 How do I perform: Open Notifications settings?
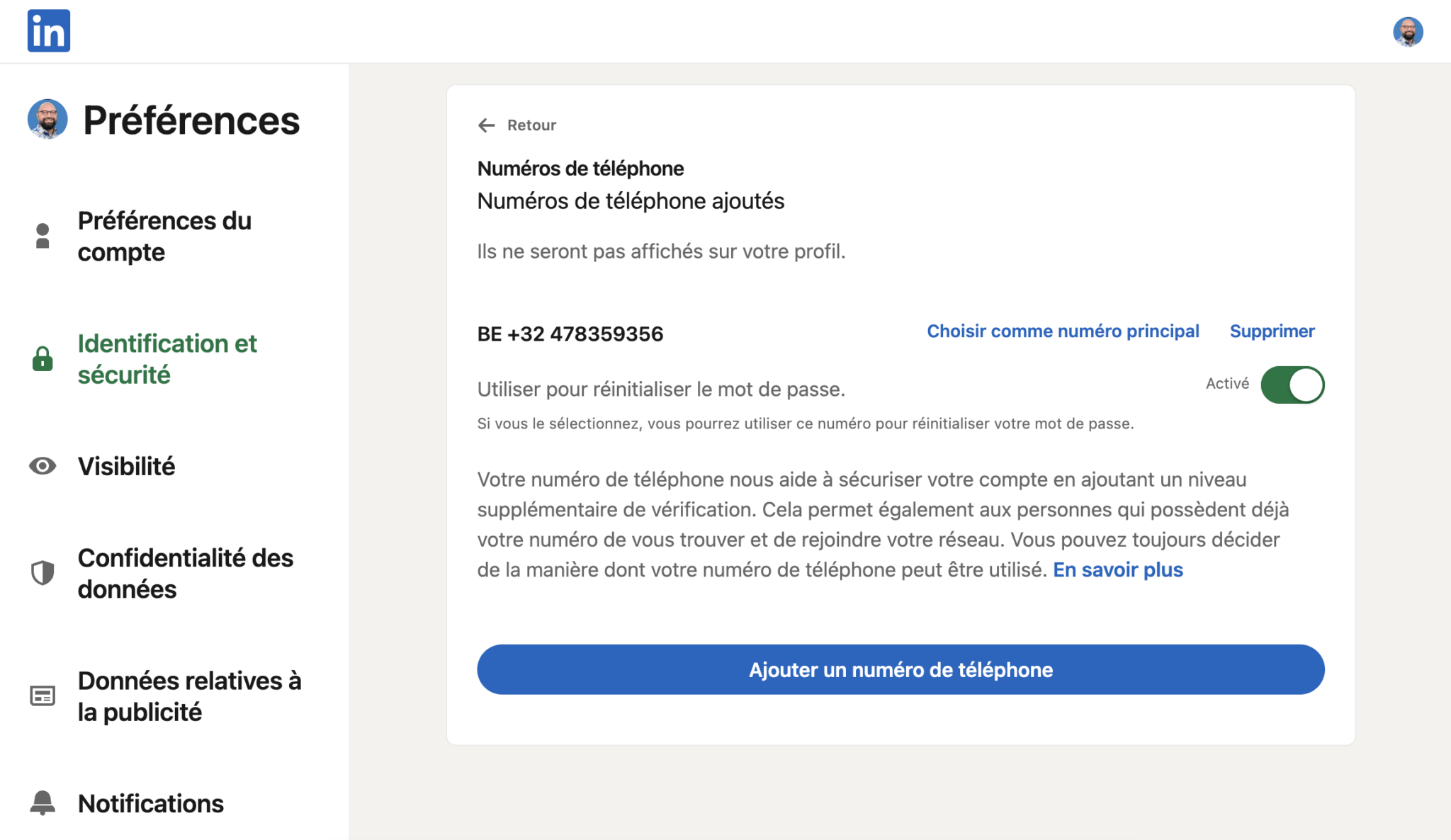[151, 803]
